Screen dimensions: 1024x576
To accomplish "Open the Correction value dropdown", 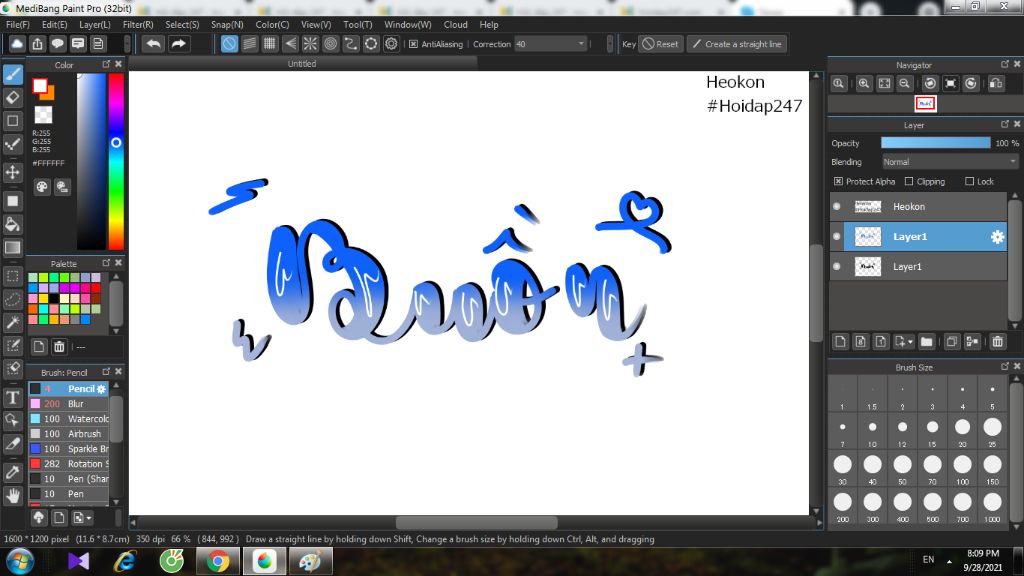I will tap(551, 44).
